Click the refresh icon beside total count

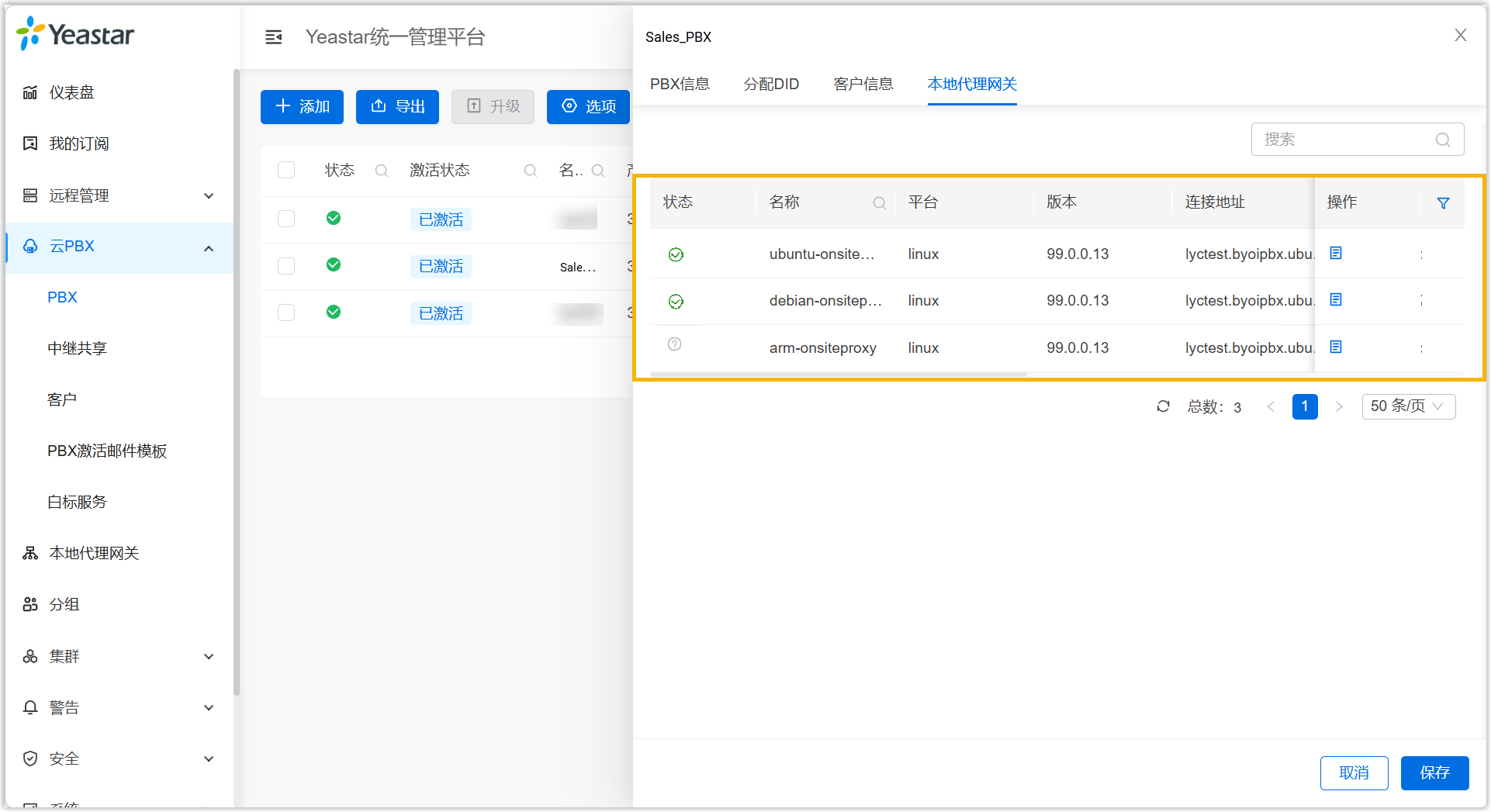(1163, 406)
